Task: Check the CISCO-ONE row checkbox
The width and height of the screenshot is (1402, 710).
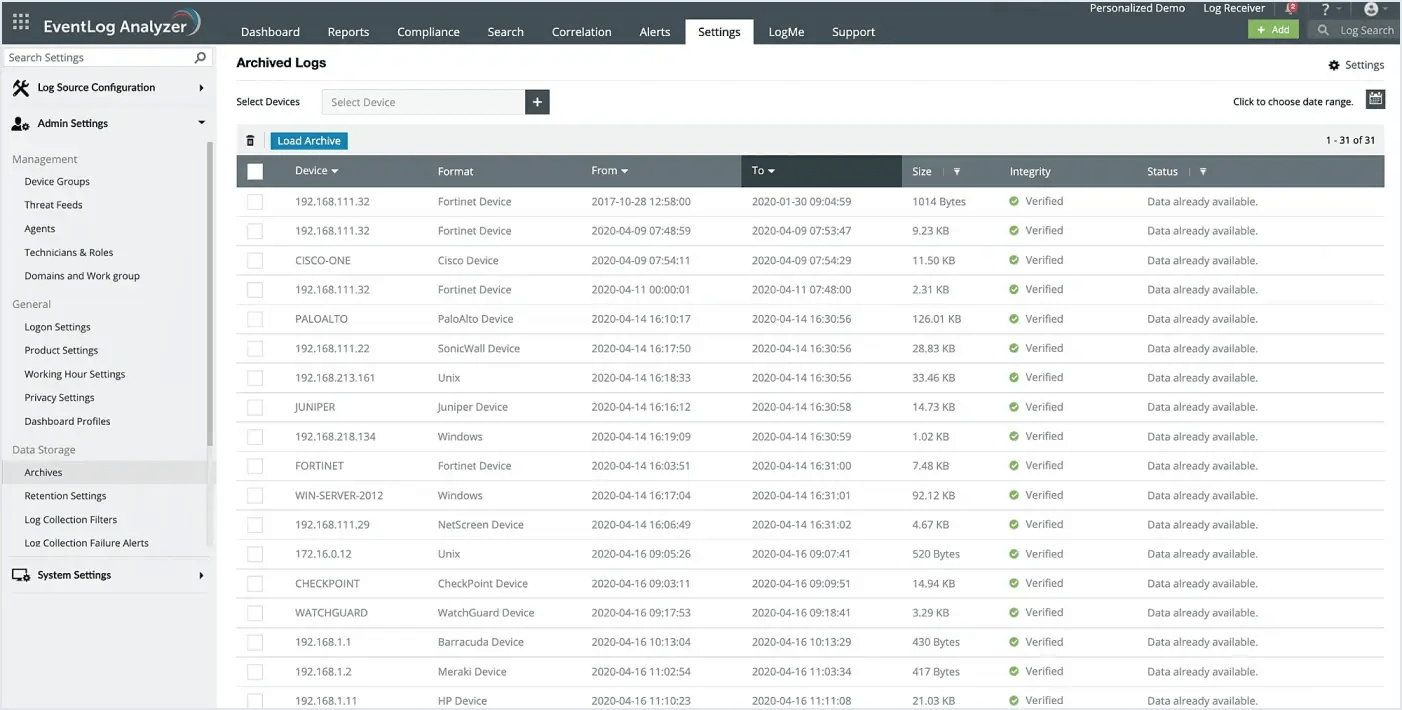Action: click(x=255, y=261)
